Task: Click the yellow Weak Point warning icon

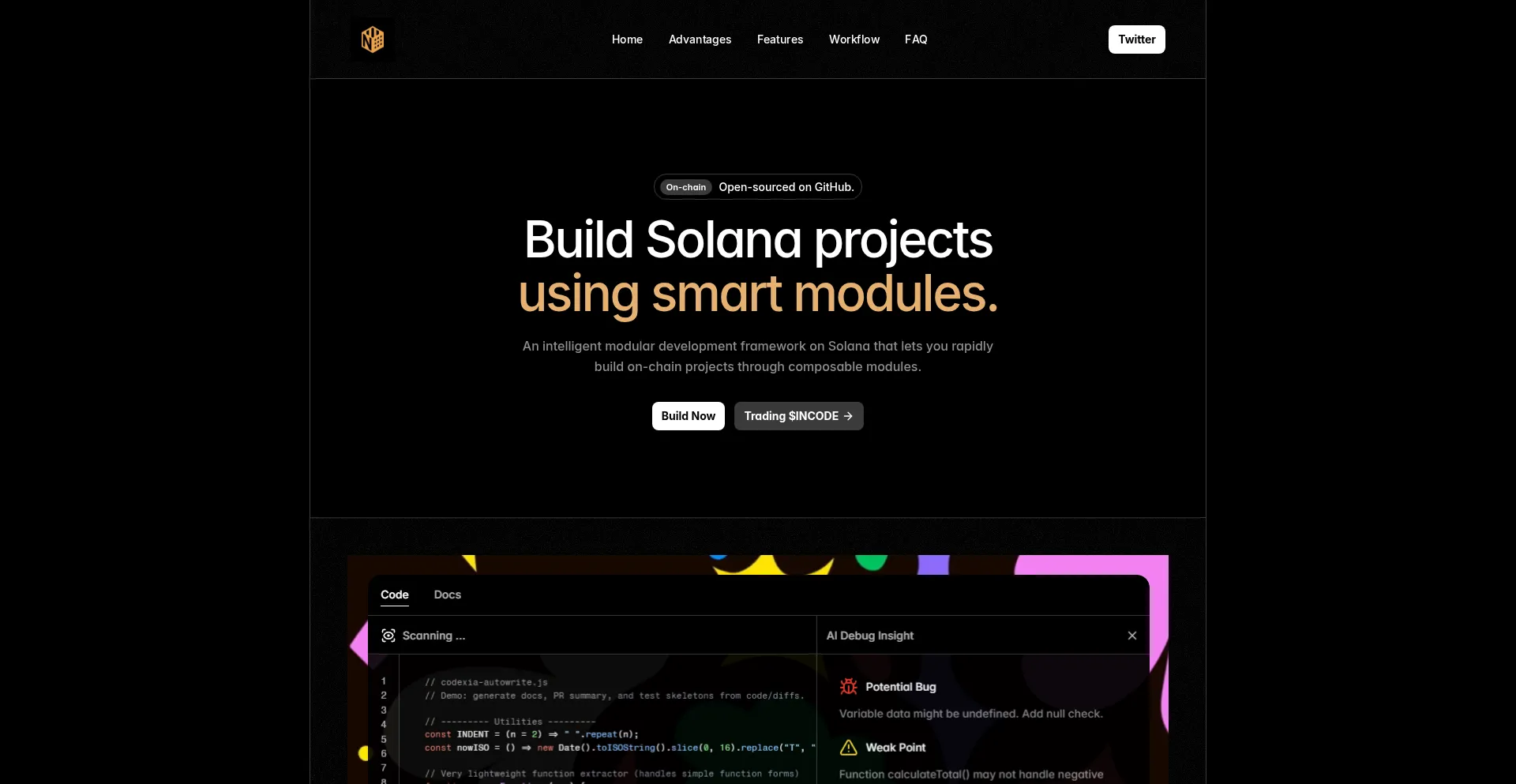Action: pyautogui.click(x=849, y=748)
